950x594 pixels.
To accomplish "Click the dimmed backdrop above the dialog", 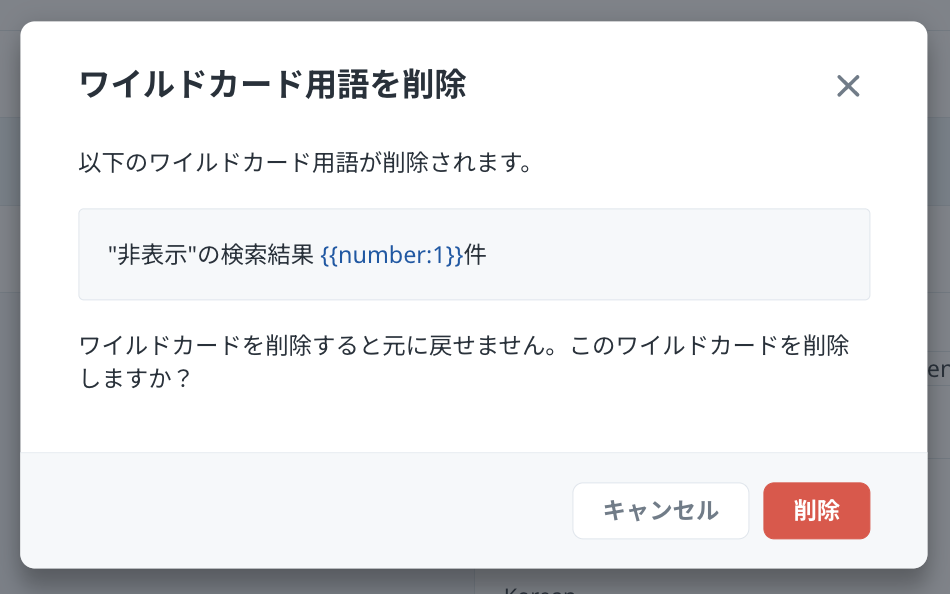I will coord(474,10).
